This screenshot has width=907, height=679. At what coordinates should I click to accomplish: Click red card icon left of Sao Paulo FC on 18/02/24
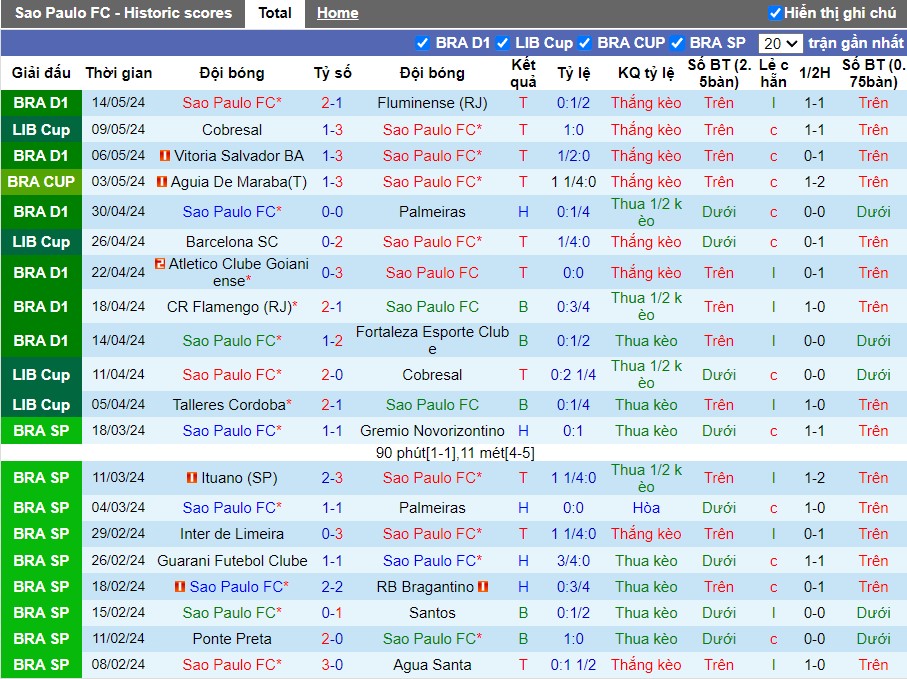coord(180,586)
